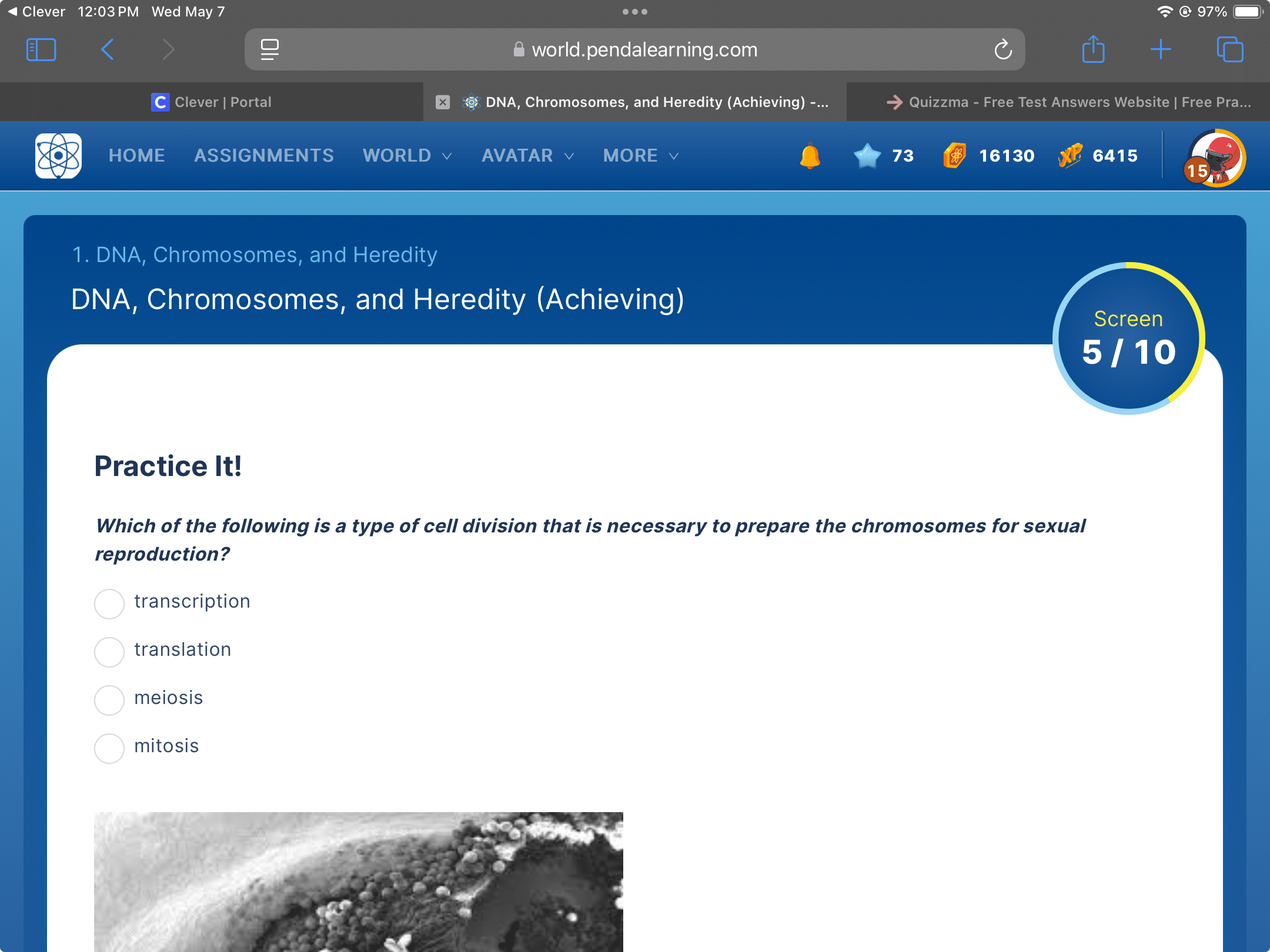This screenshot has width=1270, height=952.
Task: Click the 73 stars count
Action: [903, 156]
